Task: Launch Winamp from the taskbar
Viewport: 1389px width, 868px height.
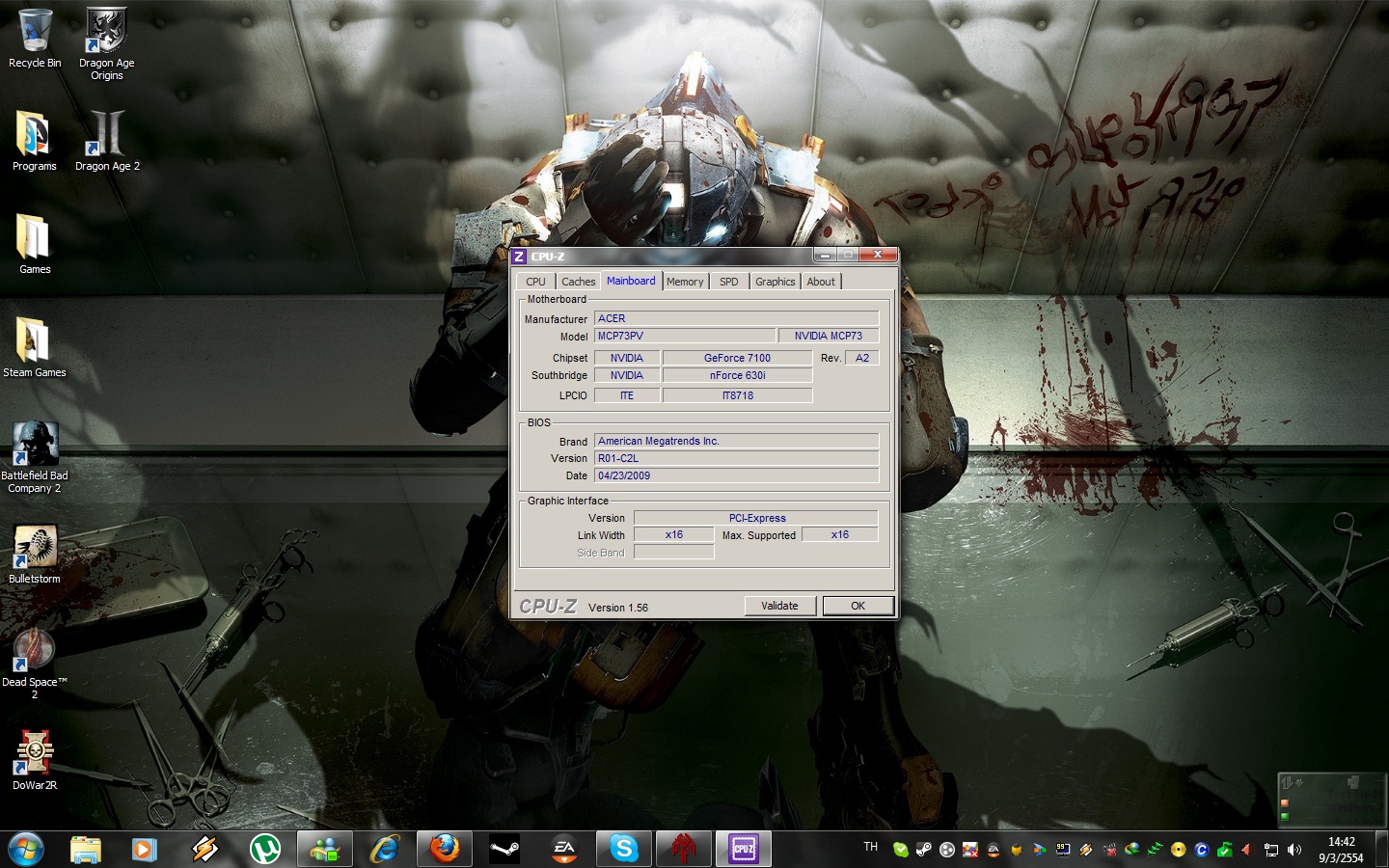Action: coord(204,849)
